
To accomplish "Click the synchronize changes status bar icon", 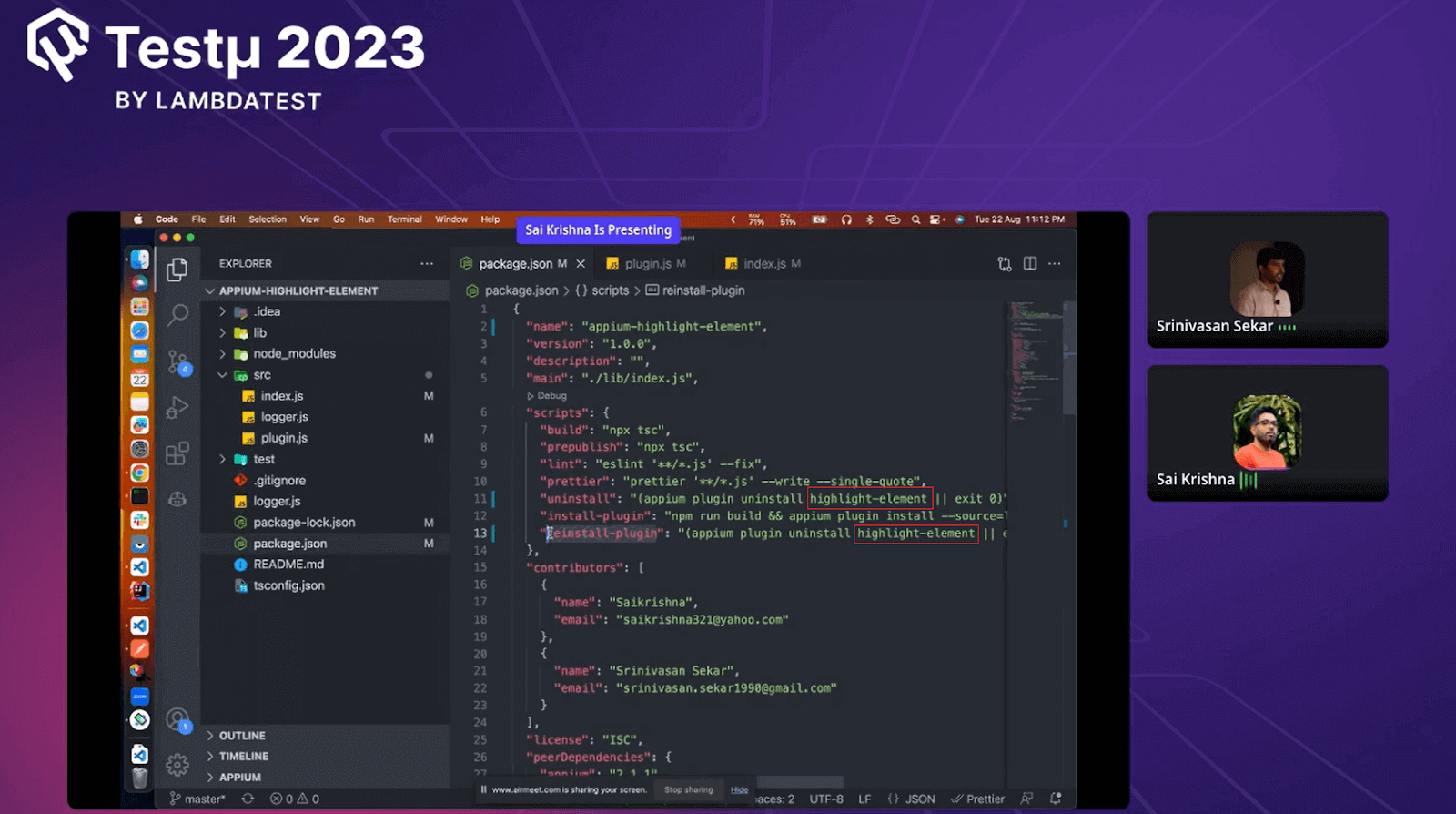I will 248,799.
